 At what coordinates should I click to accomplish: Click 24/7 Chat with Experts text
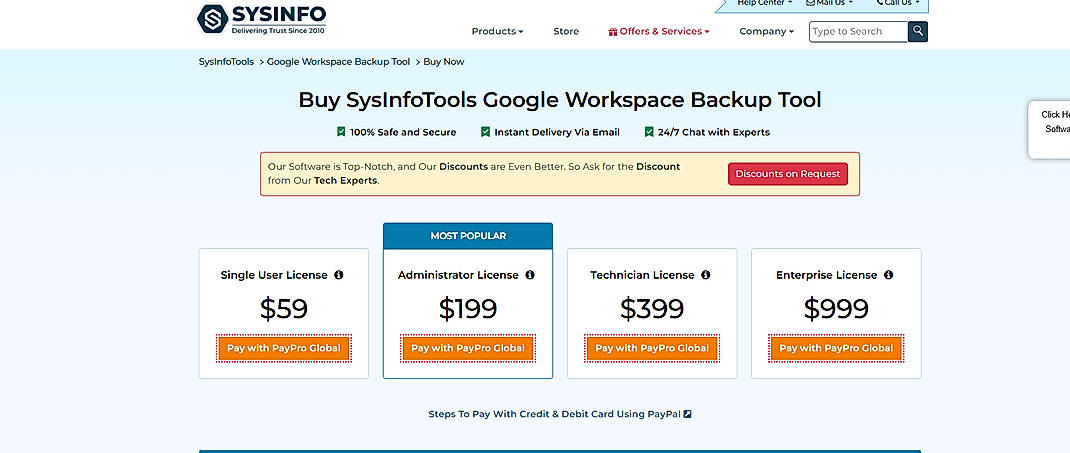tap(714, 132)
